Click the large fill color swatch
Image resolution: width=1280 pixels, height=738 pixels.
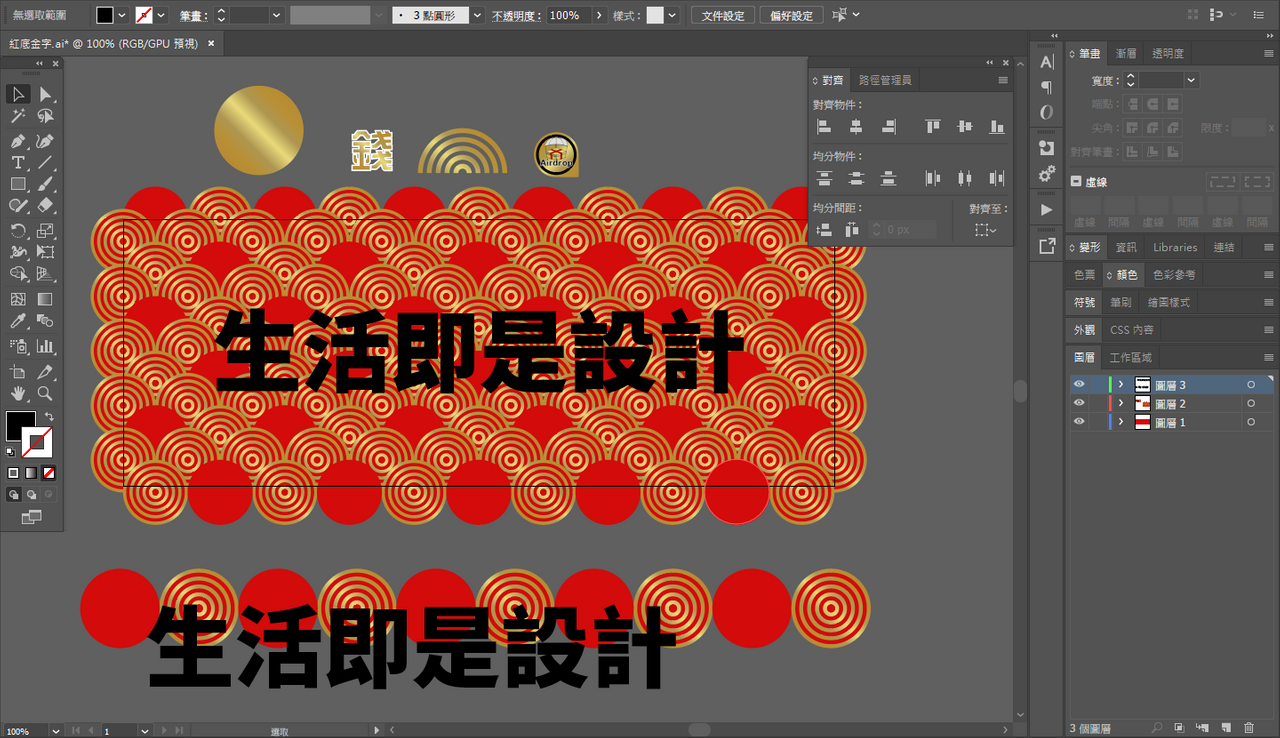21,426
